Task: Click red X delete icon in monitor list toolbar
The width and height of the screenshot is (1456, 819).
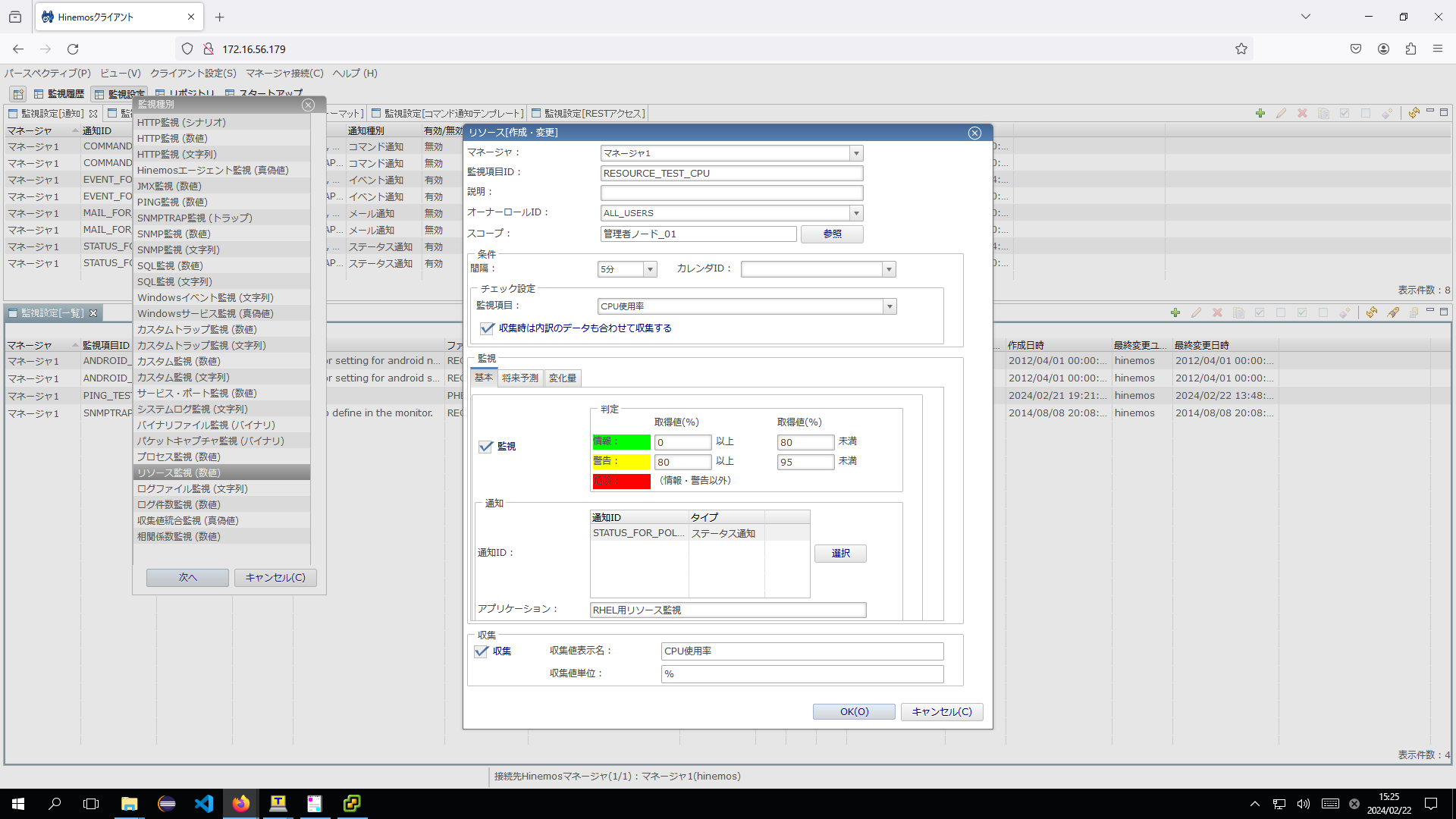Action: [1218, 312]
